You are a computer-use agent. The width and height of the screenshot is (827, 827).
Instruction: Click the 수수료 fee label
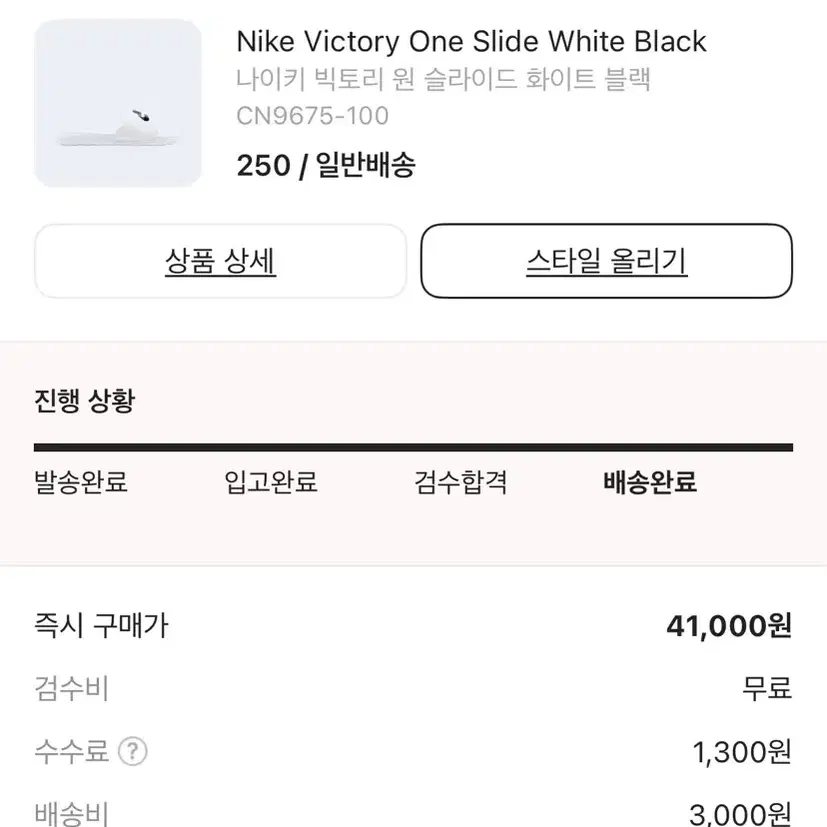(72, 751)
